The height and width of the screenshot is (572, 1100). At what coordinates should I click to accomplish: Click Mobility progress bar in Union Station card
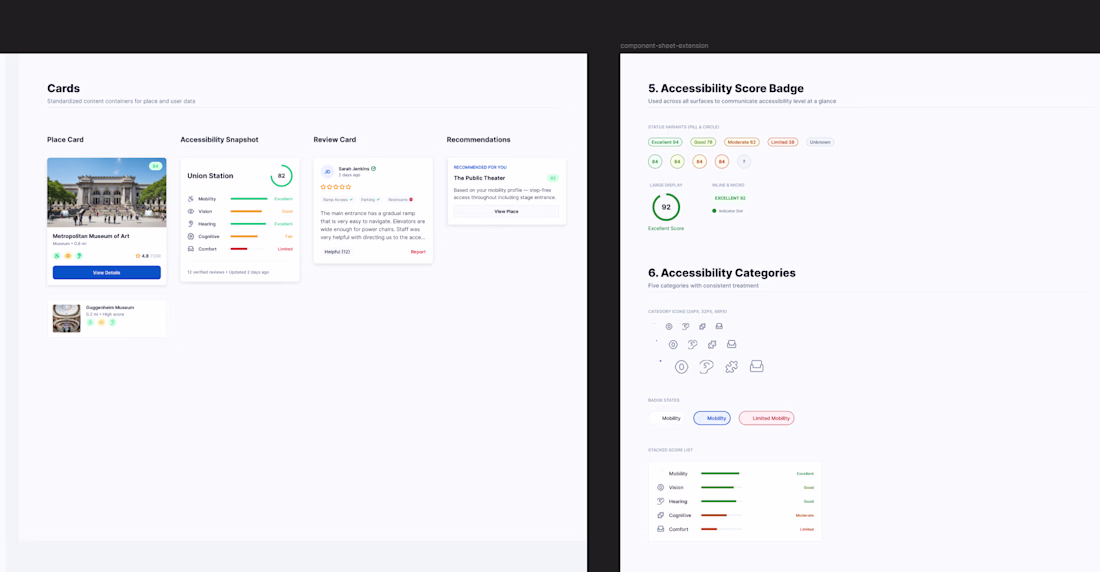(x=249, y=199)
